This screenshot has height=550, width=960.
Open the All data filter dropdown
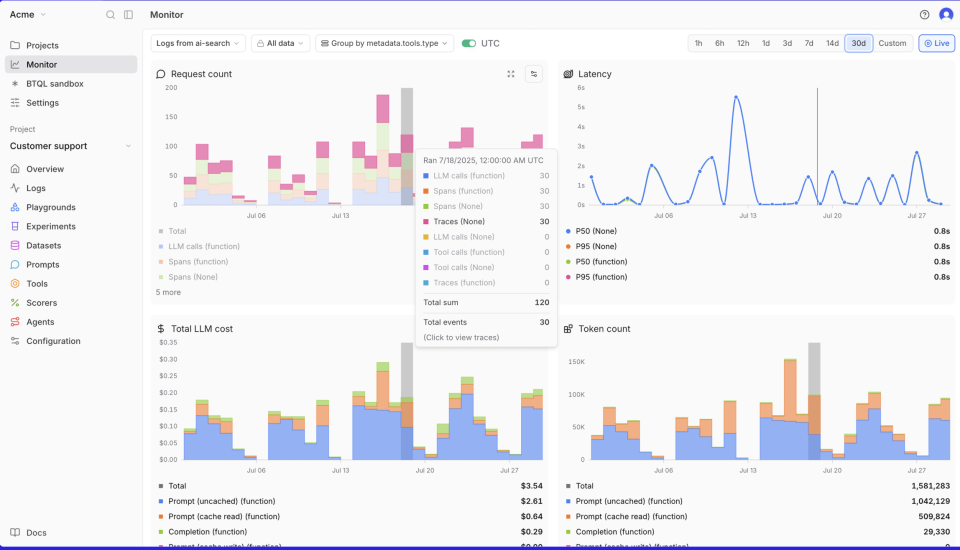point(280,44)
